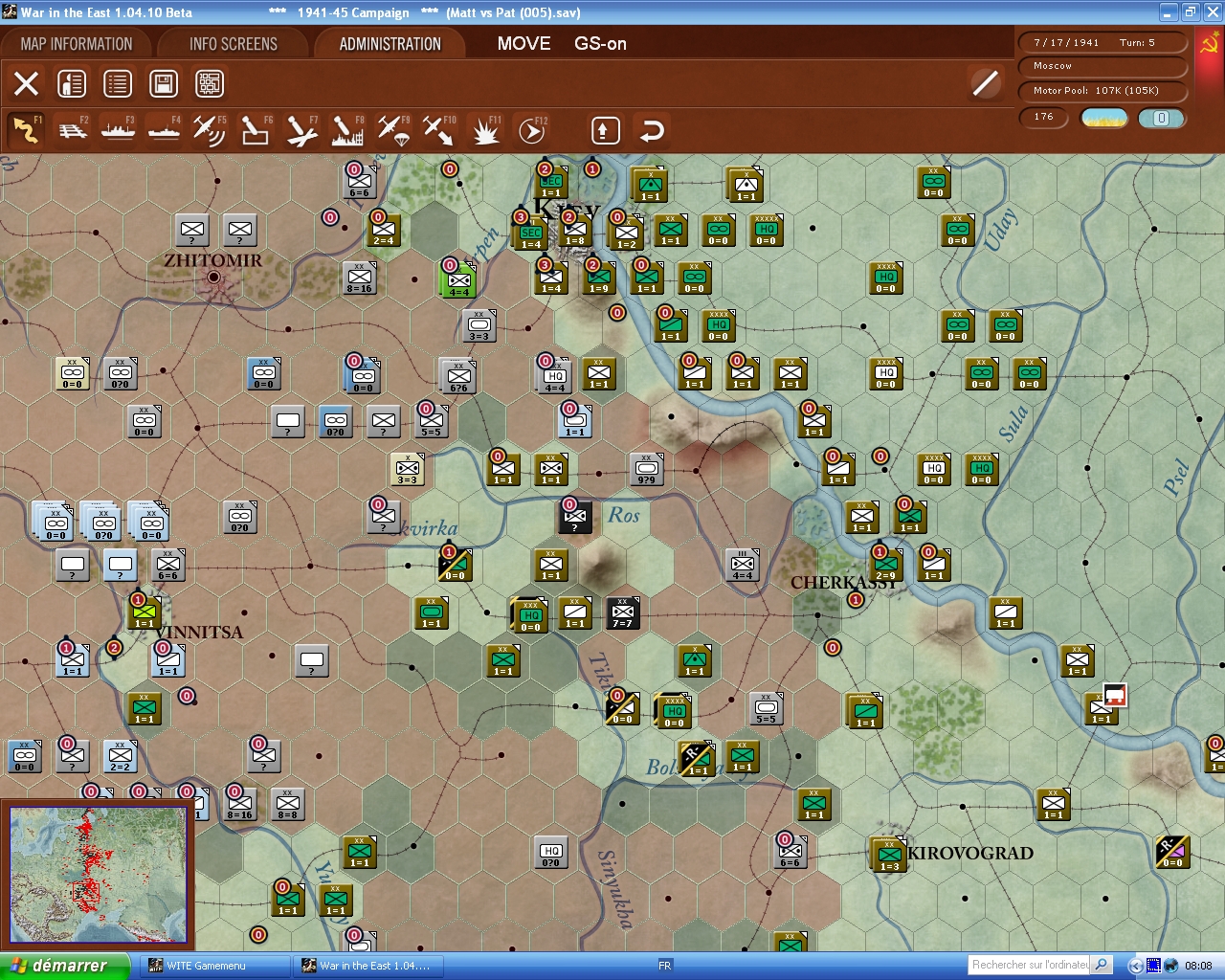Click the ZHITOMIR city label
Screen dimensions: 1225x980
pyautogui.click(x=212, y=260)
